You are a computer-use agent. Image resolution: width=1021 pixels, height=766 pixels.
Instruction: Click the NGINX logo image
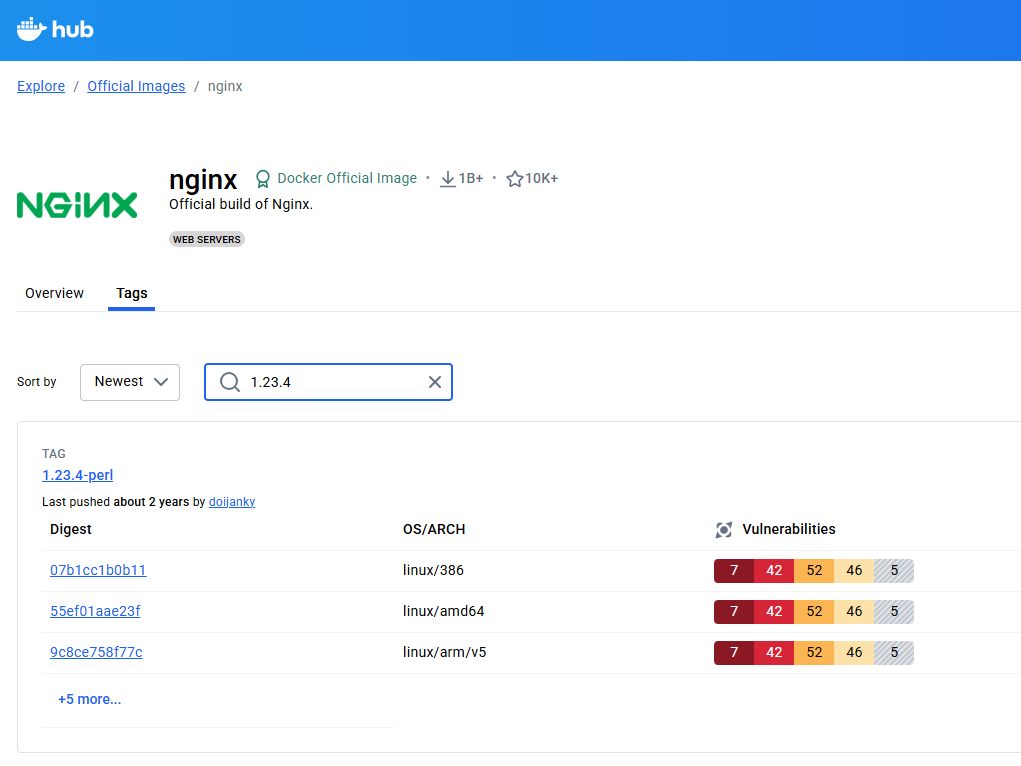[x=77, y=205]
